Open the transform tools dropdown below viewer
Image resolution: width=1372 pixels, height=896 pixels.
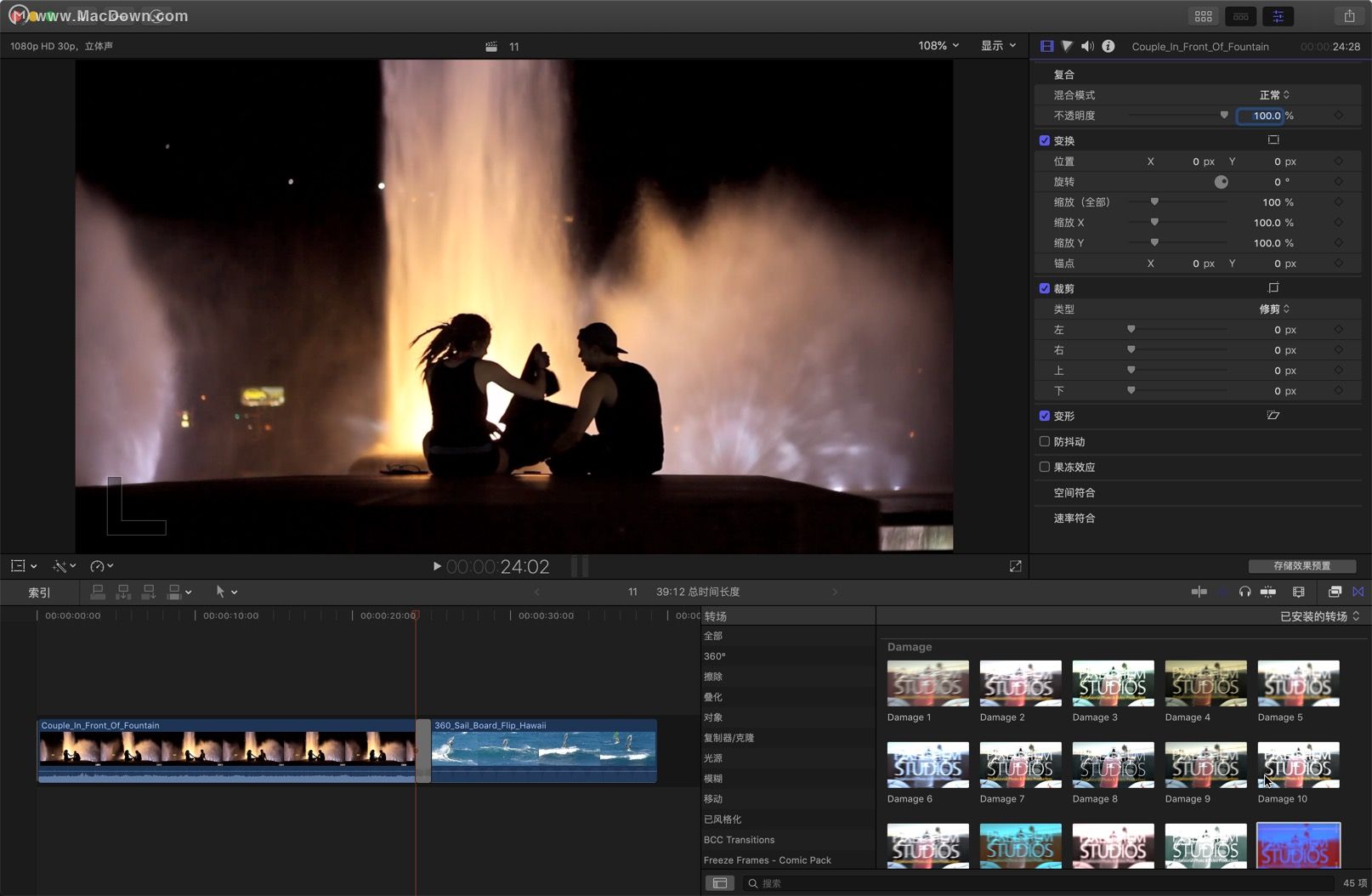tap(23, 566)
